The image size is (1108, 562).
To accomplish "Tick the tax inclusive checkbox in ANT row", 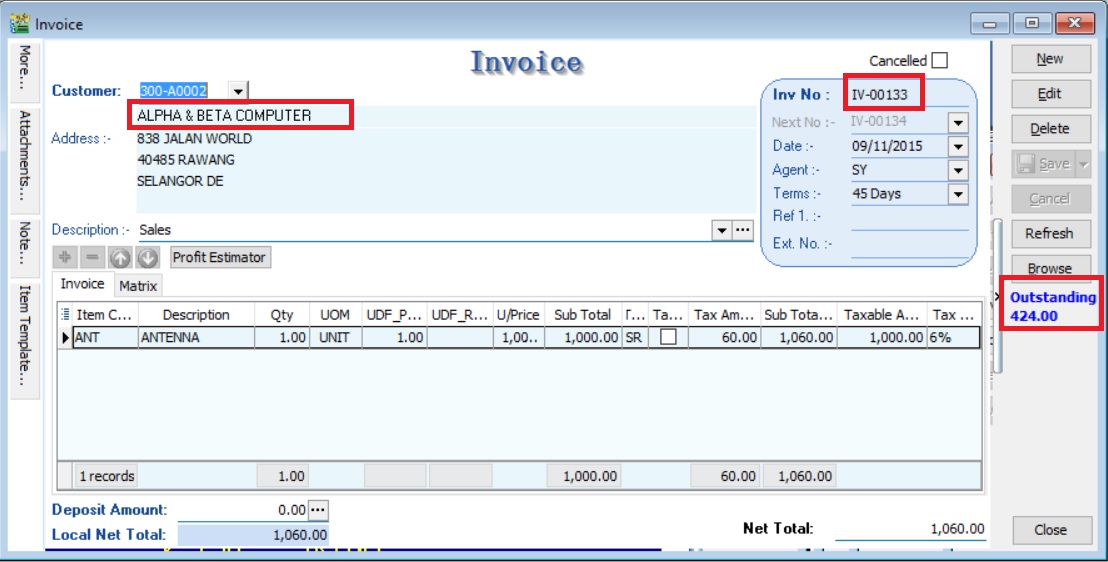I will tap(668, 337).
